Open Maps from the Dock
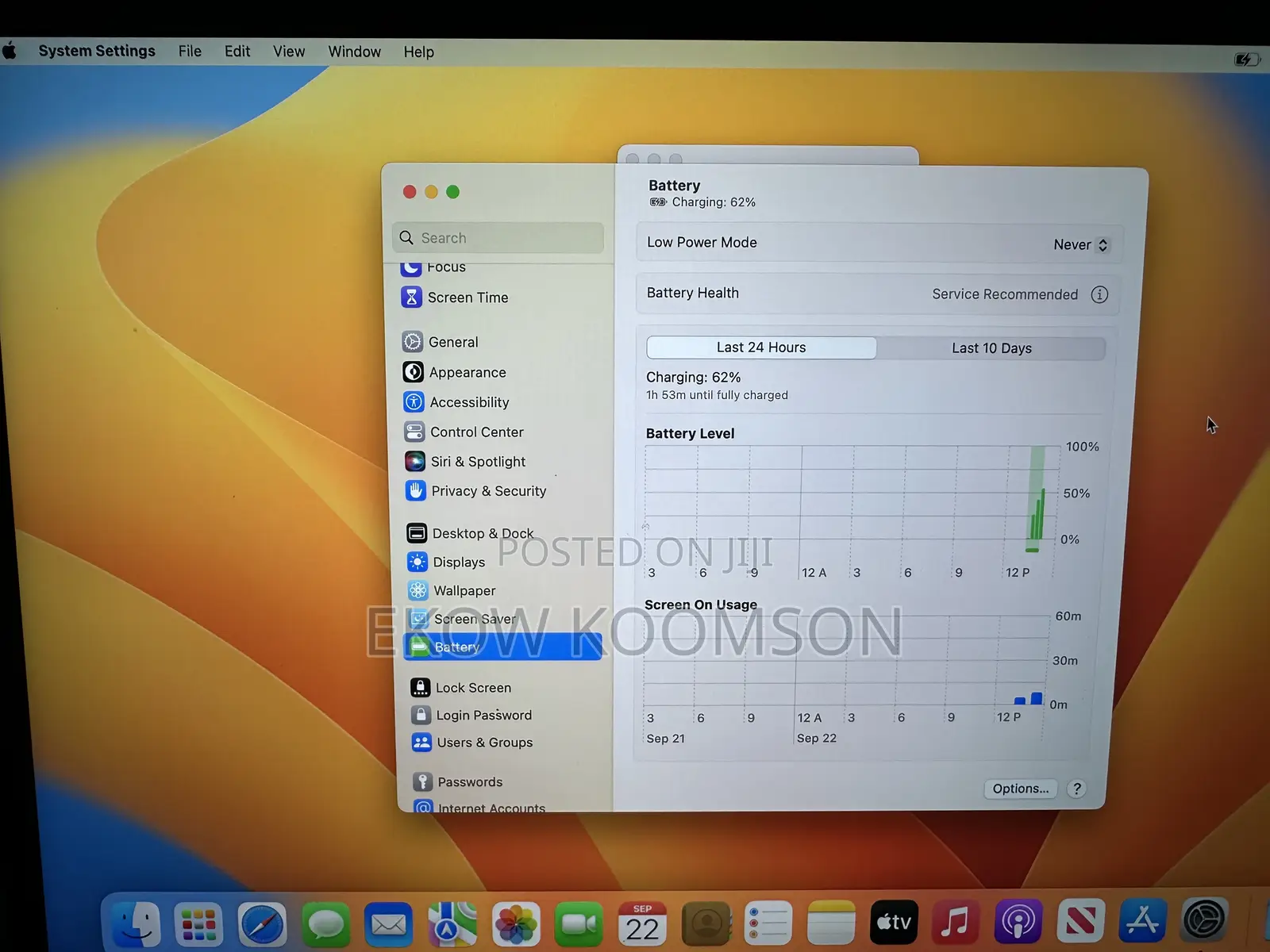1270x952 pixels. tap(452, 924)
